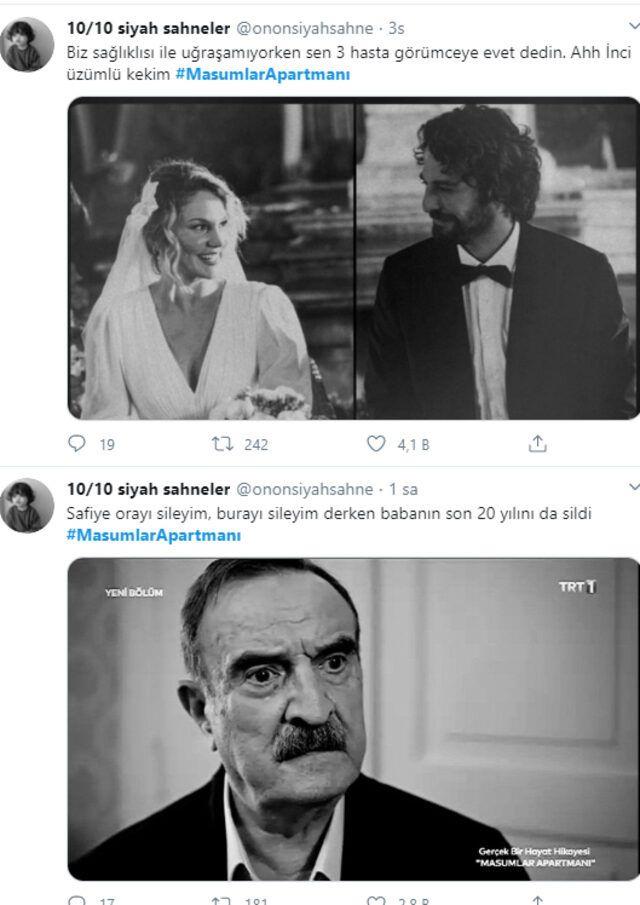Click reply icon under the İnci tweet
This screenshot has height=905, width=640.
tap(78, 443)
